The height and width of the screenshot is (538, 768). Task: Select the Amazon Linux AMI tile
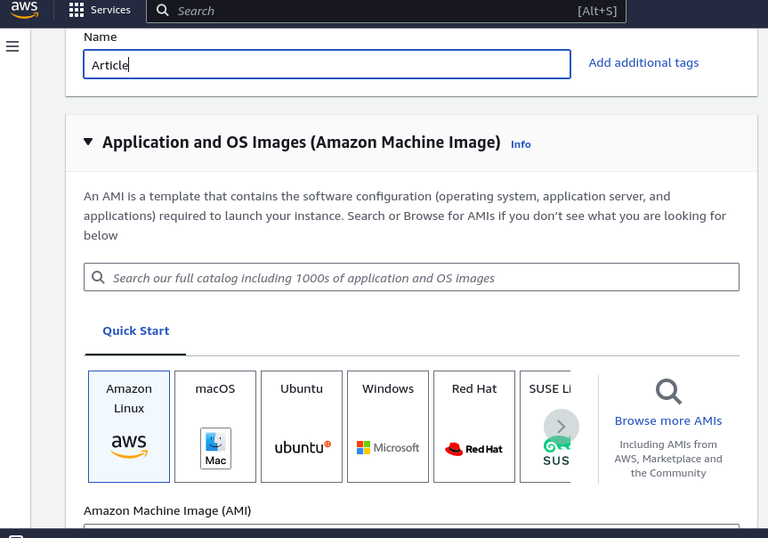(x=129, y=426)
